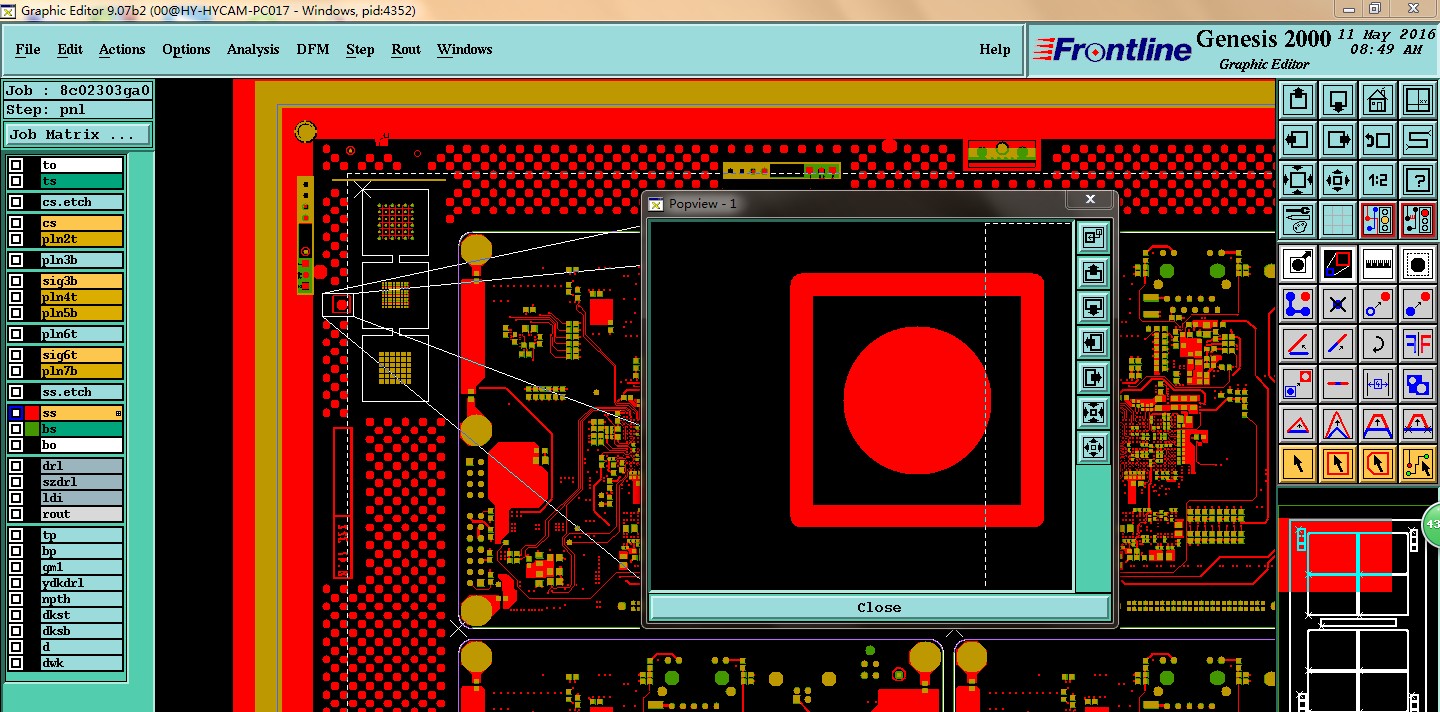
Task: Open the Rout menu
Action: 406,49
